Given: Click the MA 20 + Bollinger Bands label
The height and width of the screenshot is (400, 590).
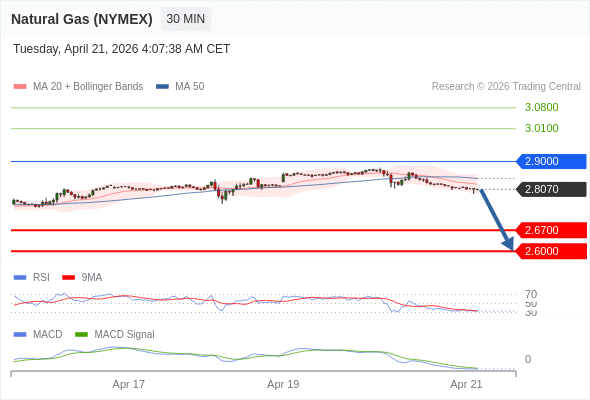Looking at the screenshot, I should click(x=88, y=87).
